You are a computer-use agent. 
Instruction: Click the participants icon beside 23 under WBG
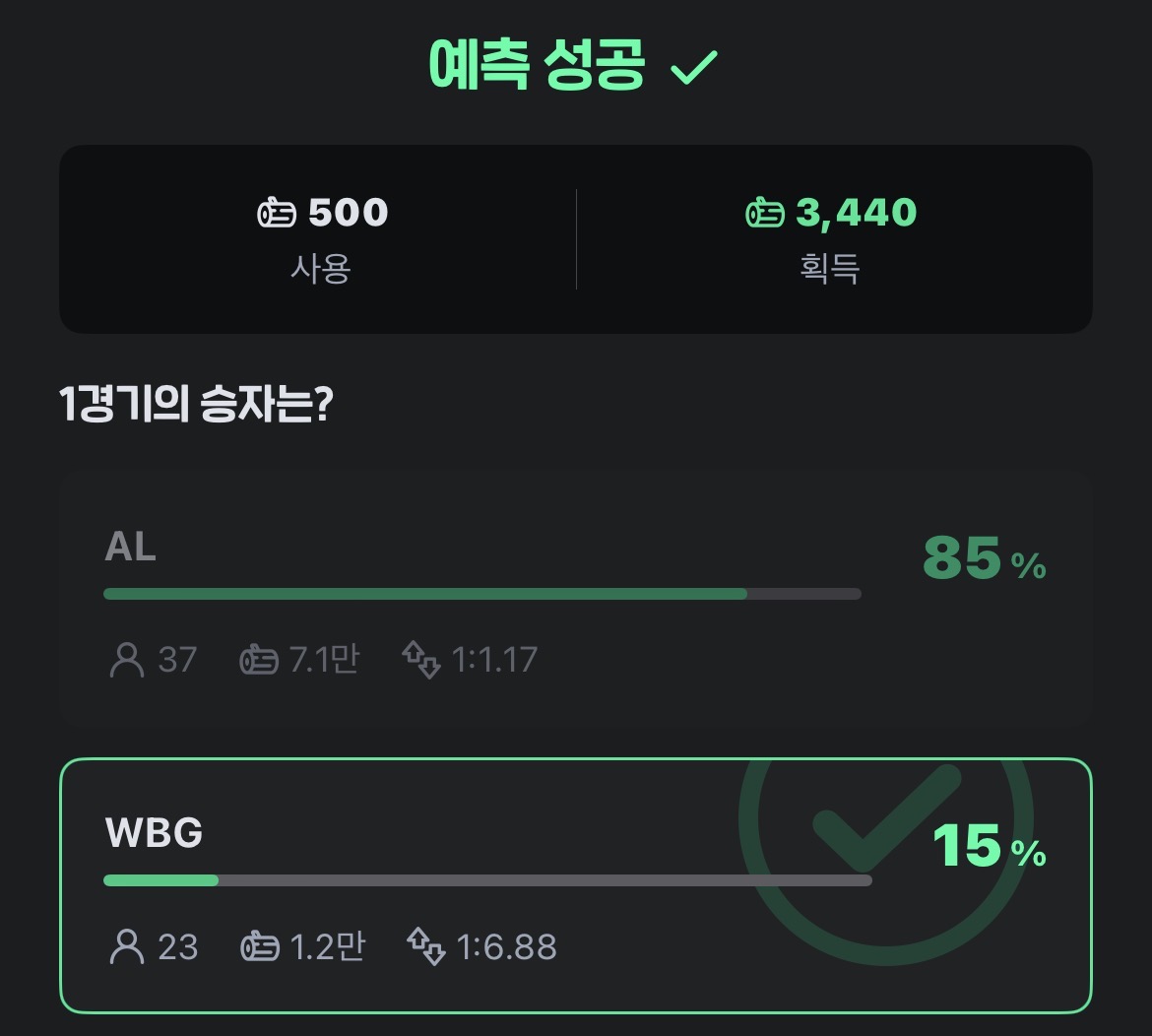127,946
